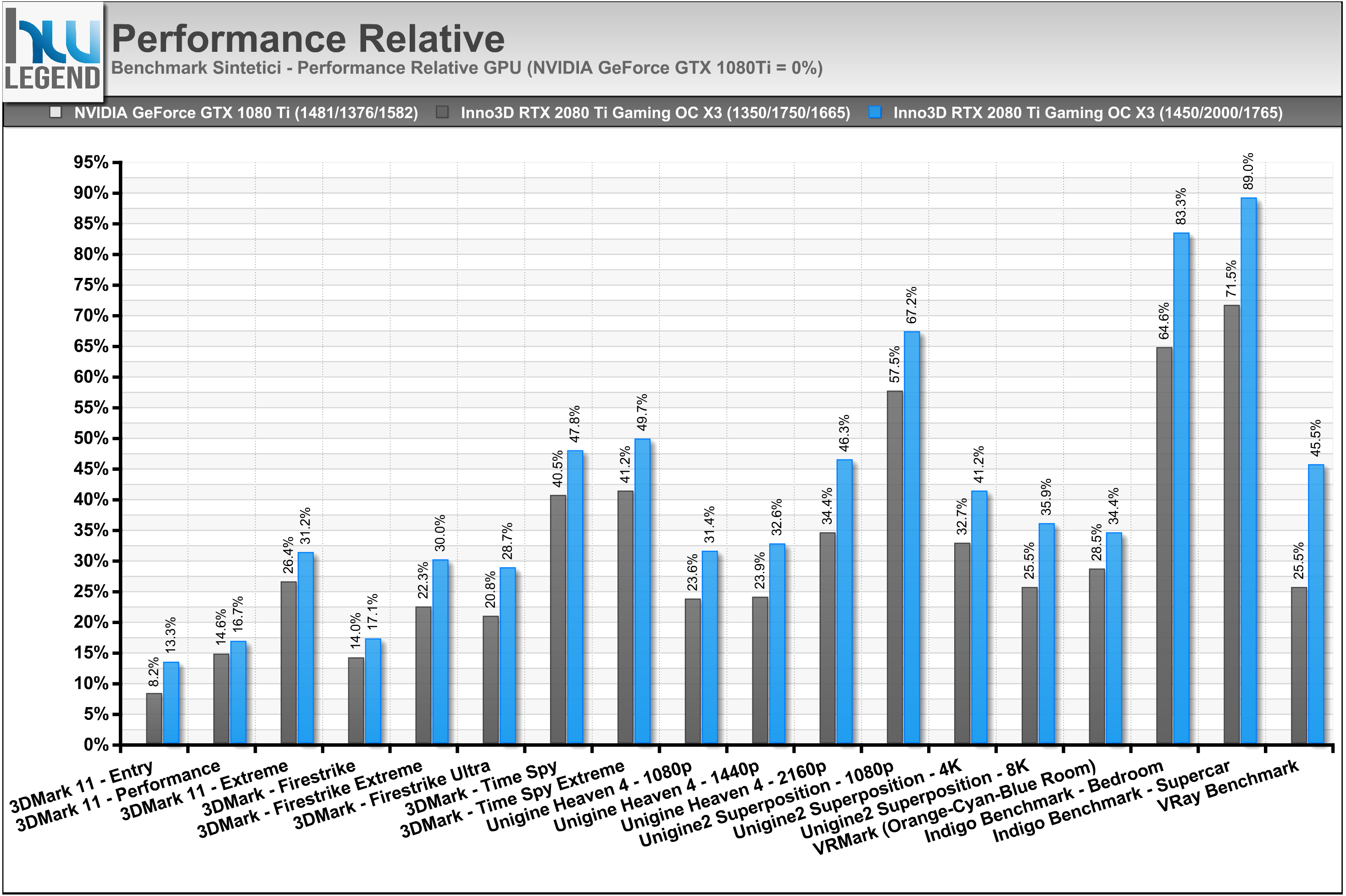Click the 71.5% gray VRay Benchmark bar

[1231, 525]
